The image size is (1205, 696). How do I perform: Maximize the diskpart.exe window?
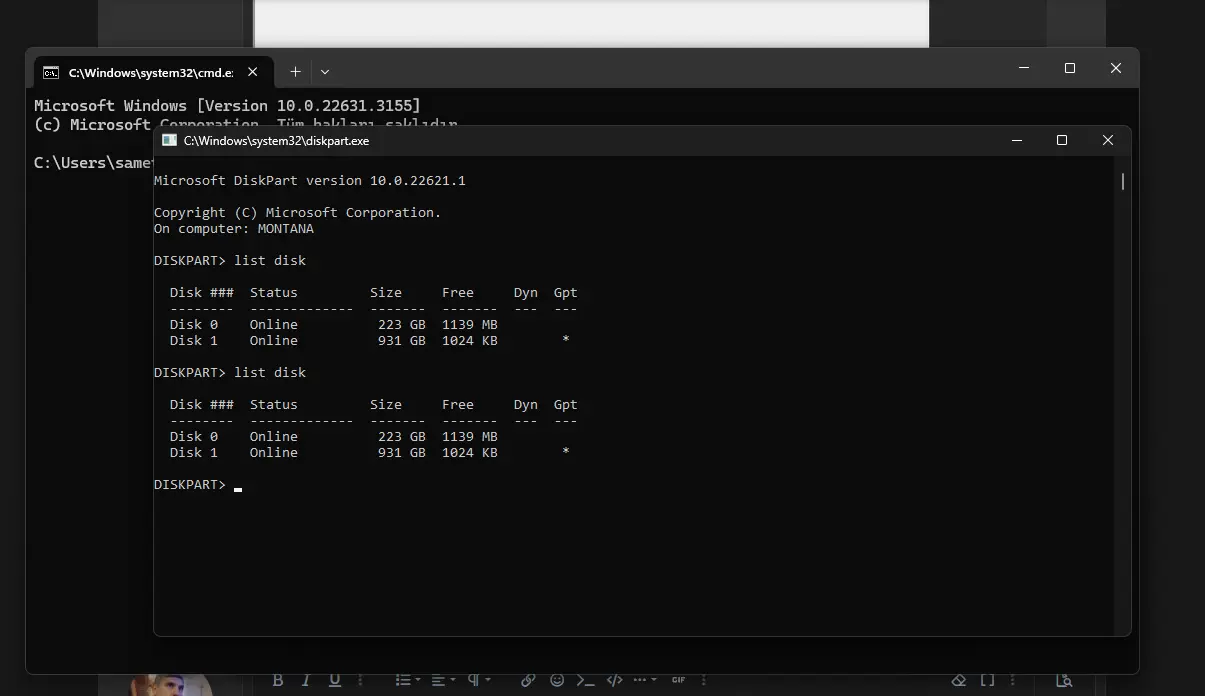(x=1062, y=141)
